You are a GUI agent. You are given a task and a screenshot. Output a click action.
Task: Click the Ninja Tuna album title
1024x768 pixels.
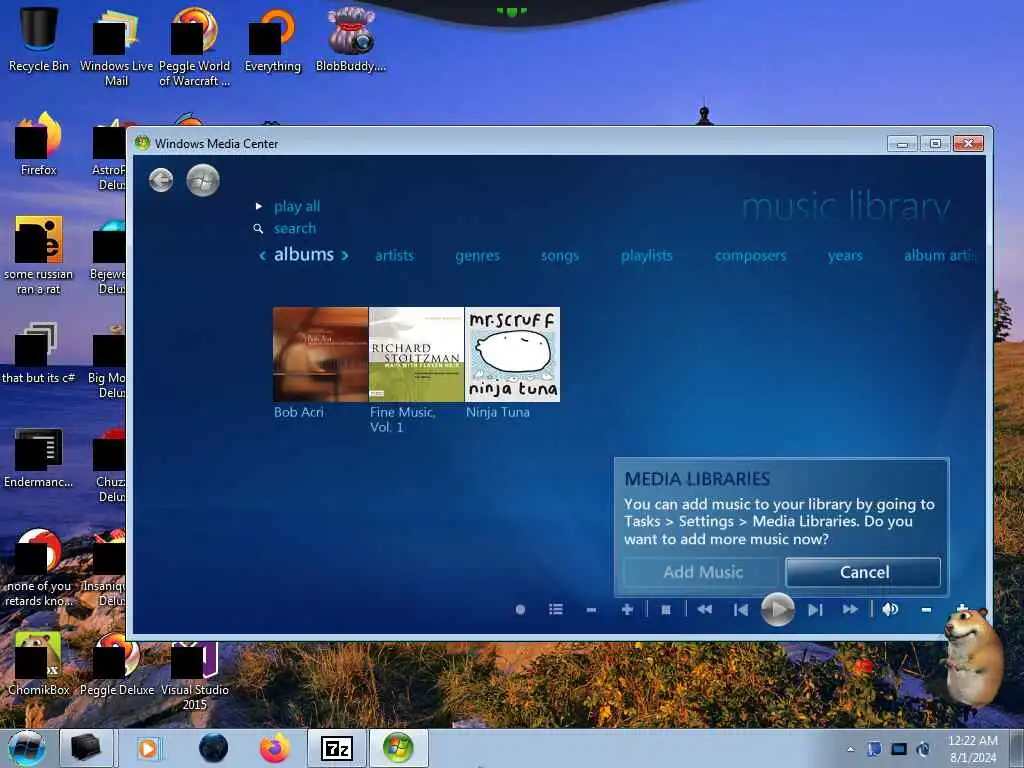point(498,412)
